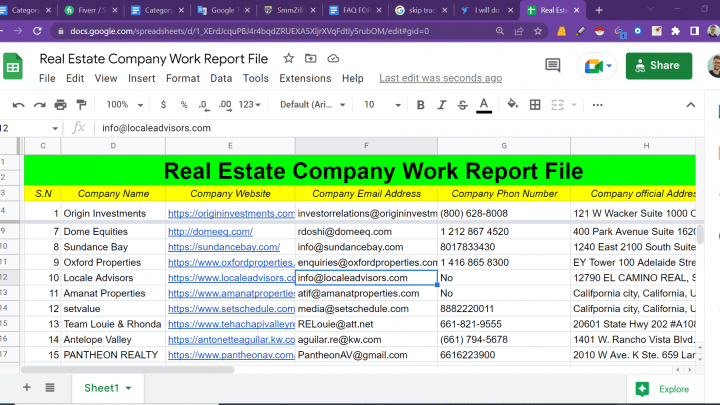Open the comment history icon
Screen dimensions: 720x405
click(551, 66)
